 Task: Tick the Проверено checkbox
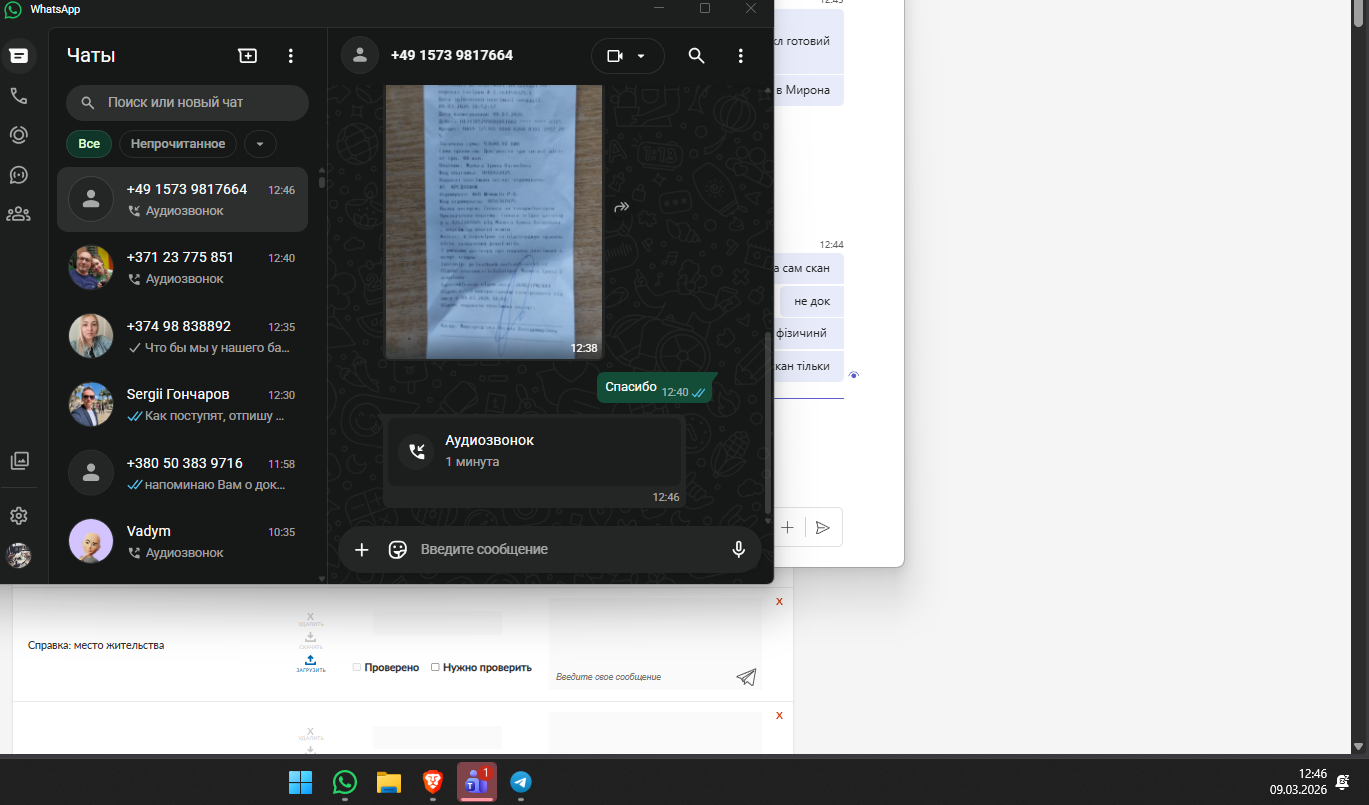[x=357, y=667]
